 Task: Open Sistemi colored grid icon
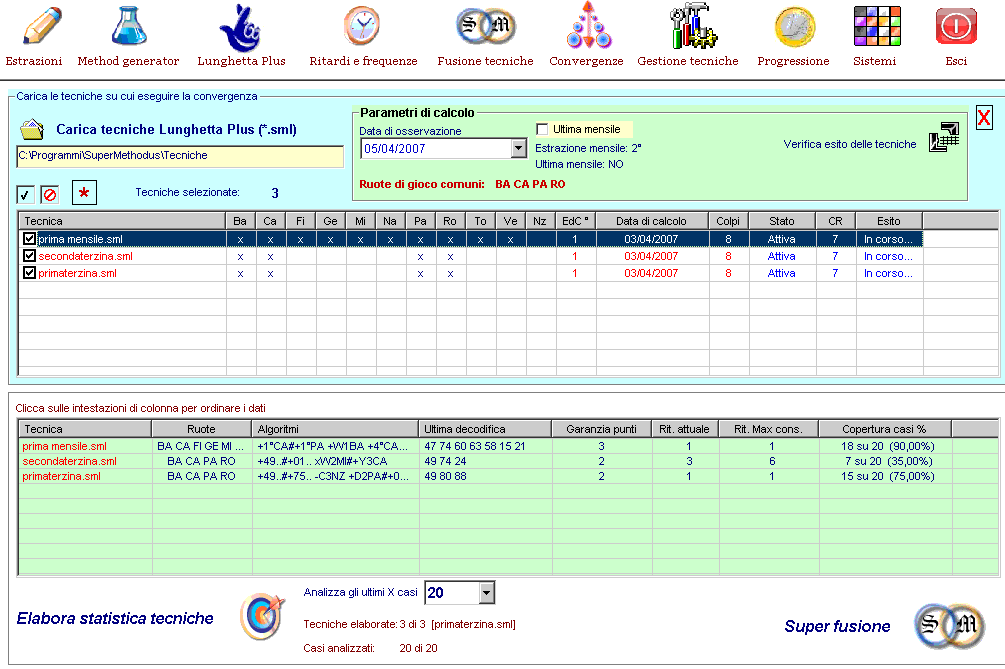(x=877, y=26)
